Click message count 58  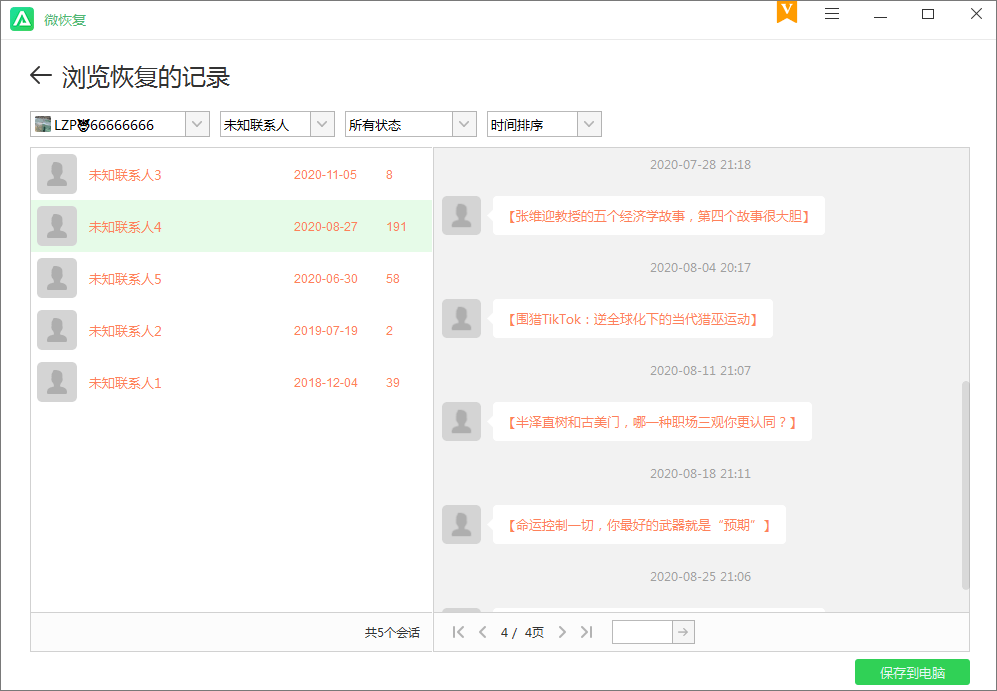(x=392, y=279)
